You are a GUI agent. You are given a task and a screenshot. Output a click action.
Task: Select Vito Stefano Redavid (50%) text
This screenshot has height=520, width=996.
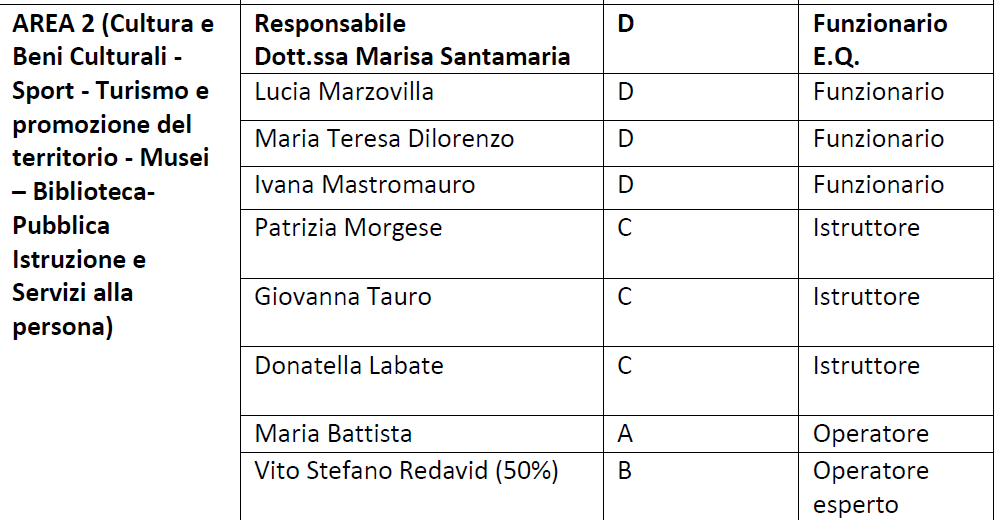(x=406, y=470)
